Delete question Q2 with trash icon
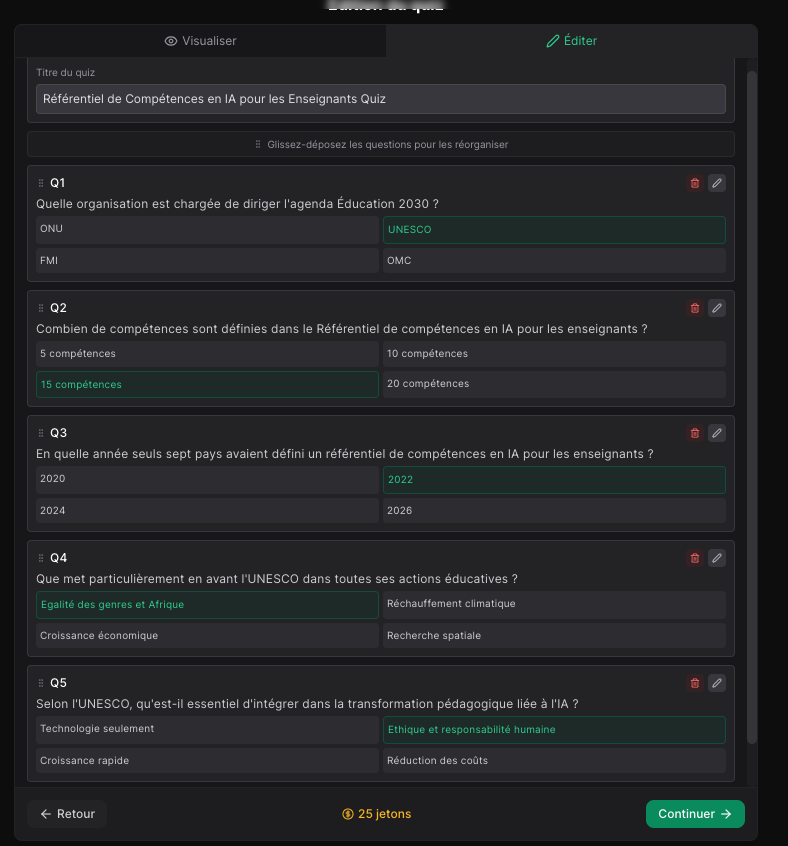 (x=695, y=308)
